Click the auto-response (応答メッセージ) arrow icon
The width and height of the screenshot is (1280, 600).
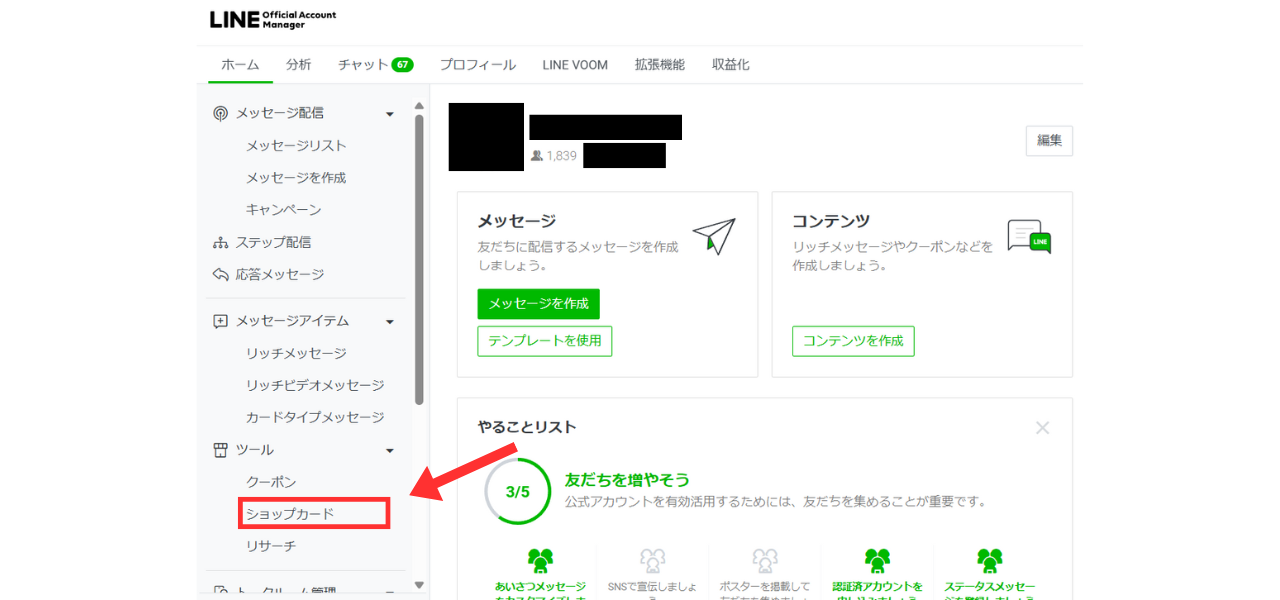pos(221,275)
